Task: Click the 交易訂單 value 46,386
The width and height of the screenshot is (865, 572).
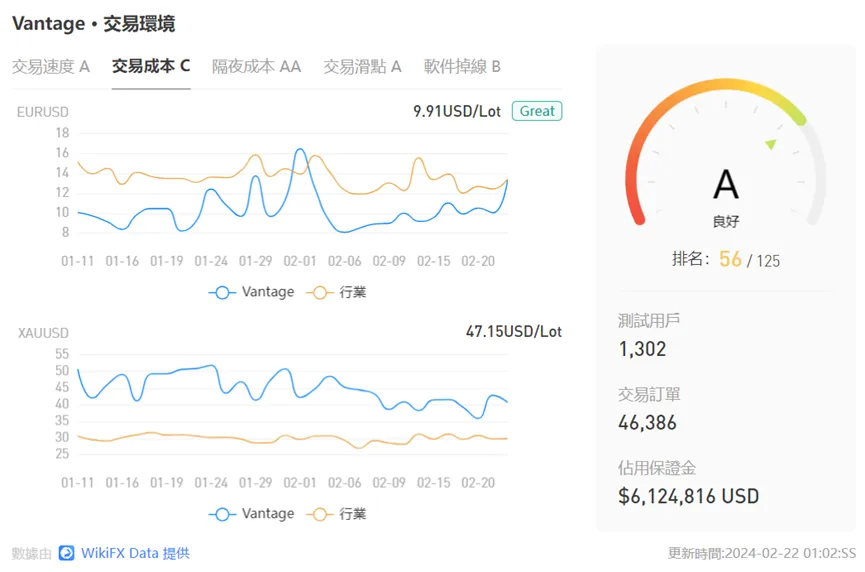Action: pos(647,423)
